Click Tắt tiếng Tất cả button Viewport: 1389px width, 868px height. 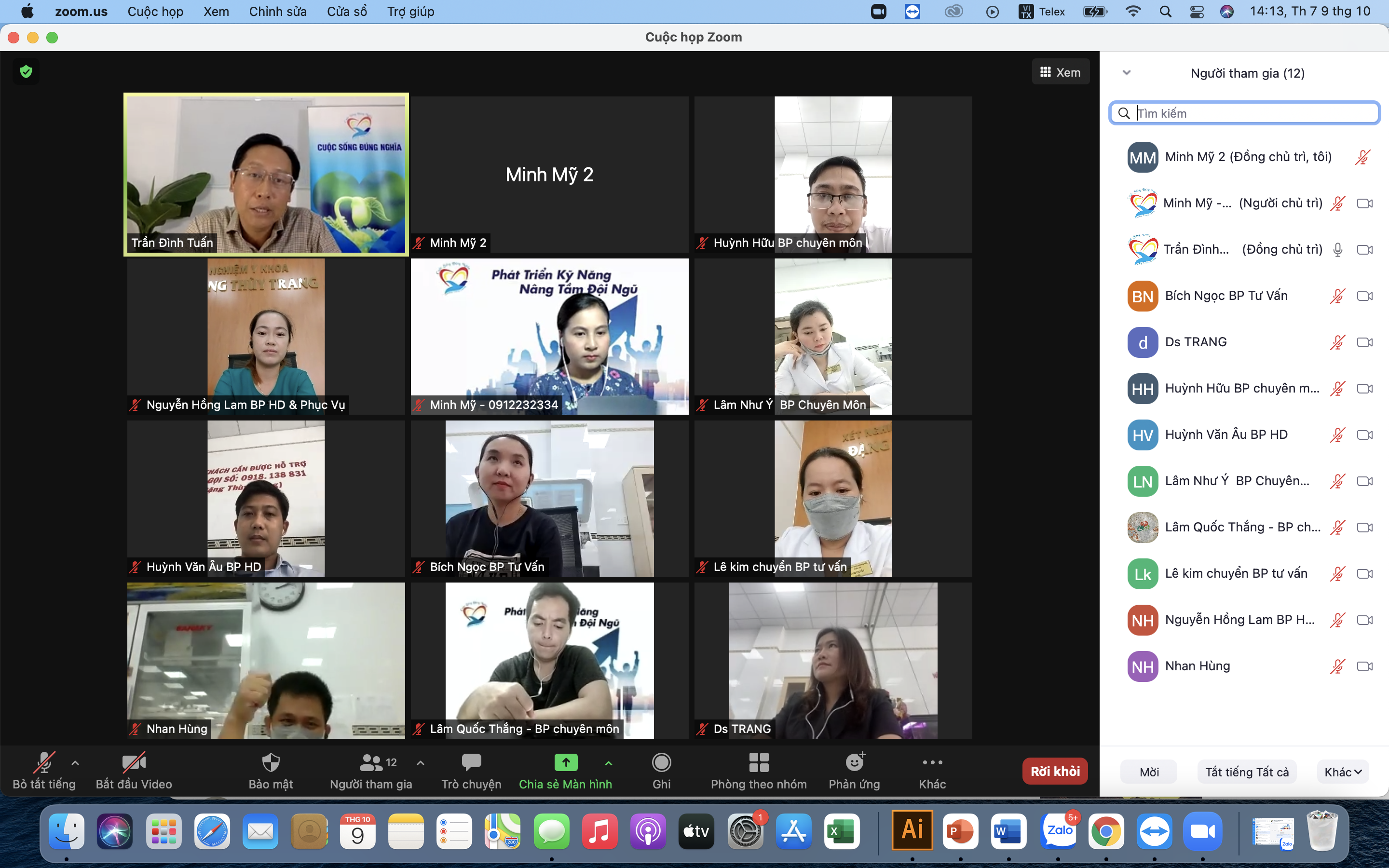tap(1247, 772)
